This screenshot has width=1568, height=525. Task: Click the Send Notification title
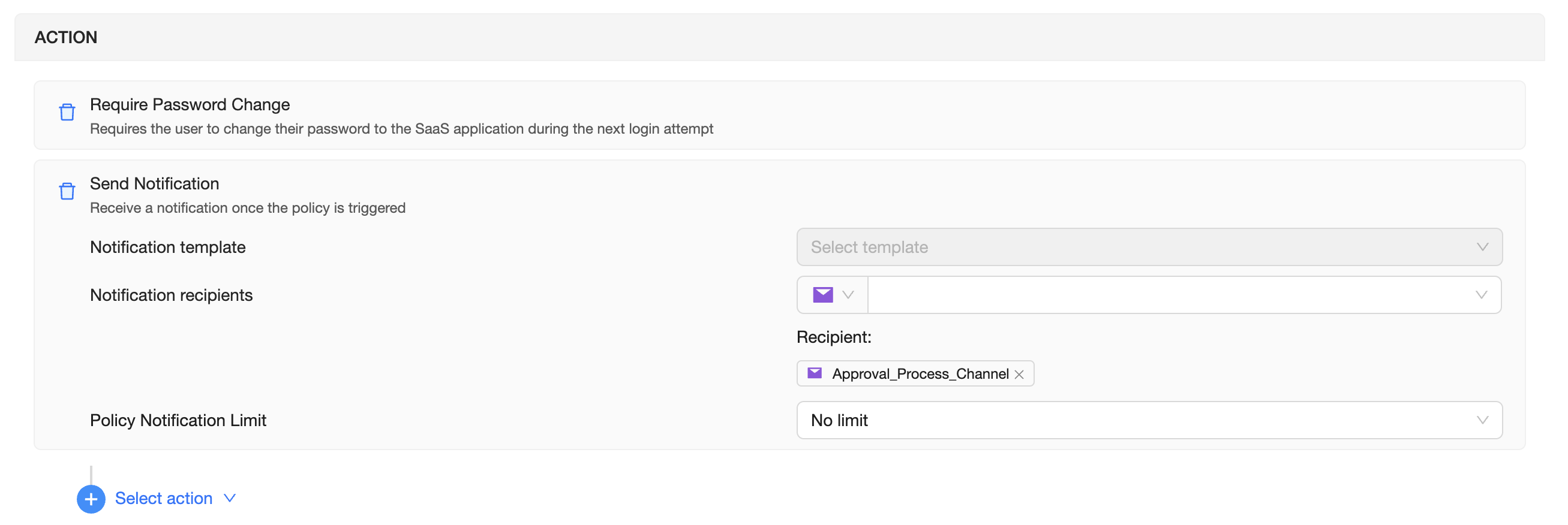[155, 184]
